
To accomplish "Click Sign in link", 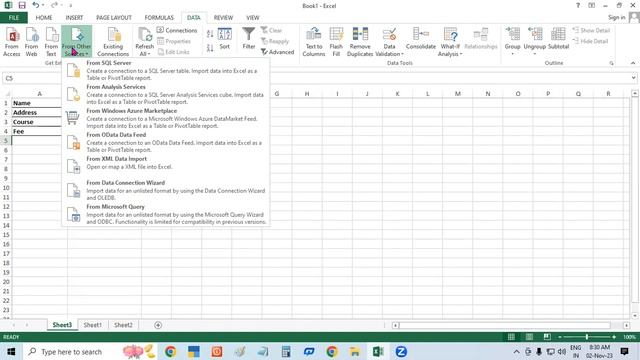I will (616, 17).
